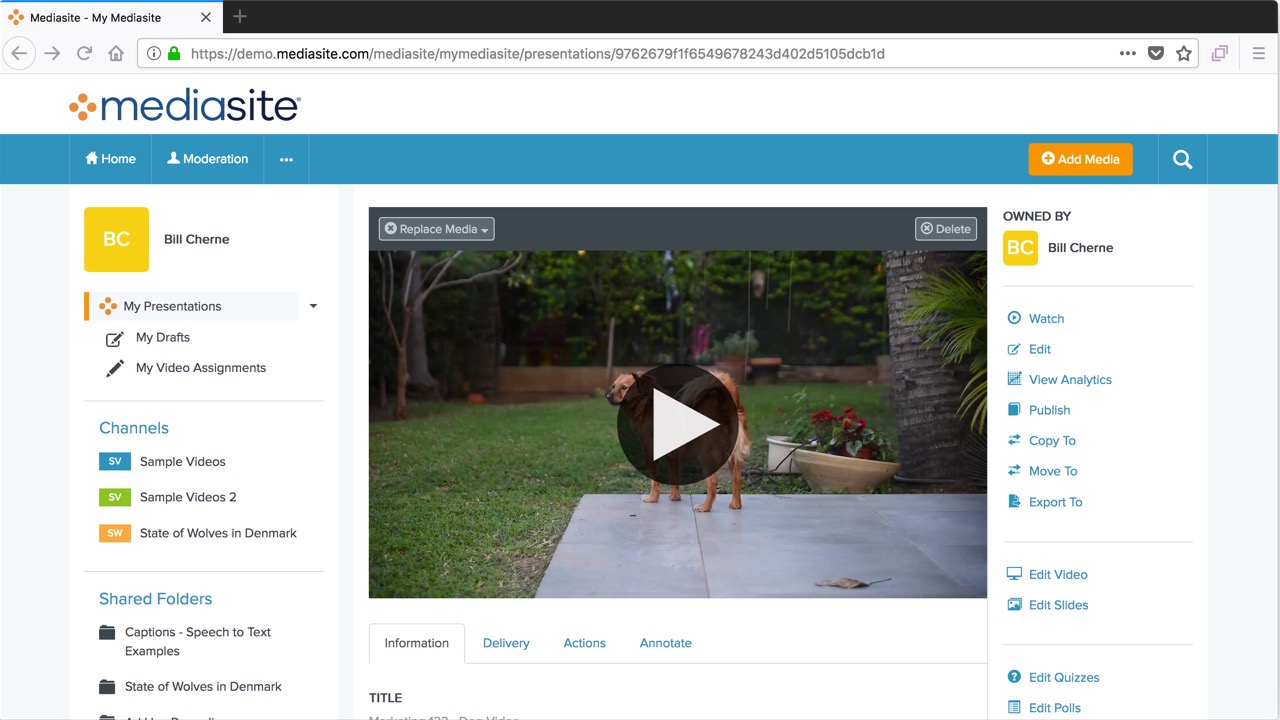Viewport: 1280px width, 720px height.
Task: Click the Bill Cherne BC avatar in sidebar
Action: pos(116,239)
